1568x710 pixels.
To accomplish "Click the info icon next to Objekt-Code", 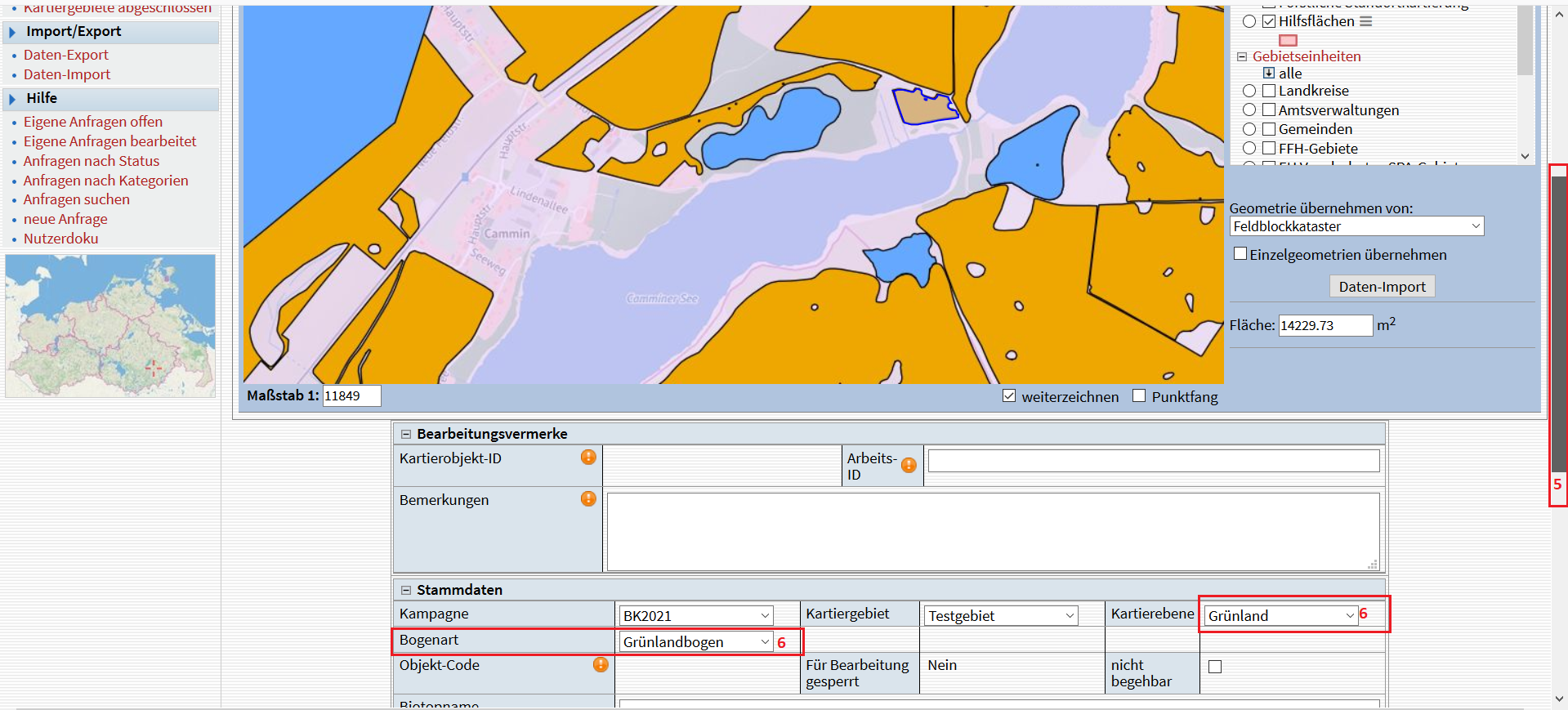I will [x=601, y=665].
